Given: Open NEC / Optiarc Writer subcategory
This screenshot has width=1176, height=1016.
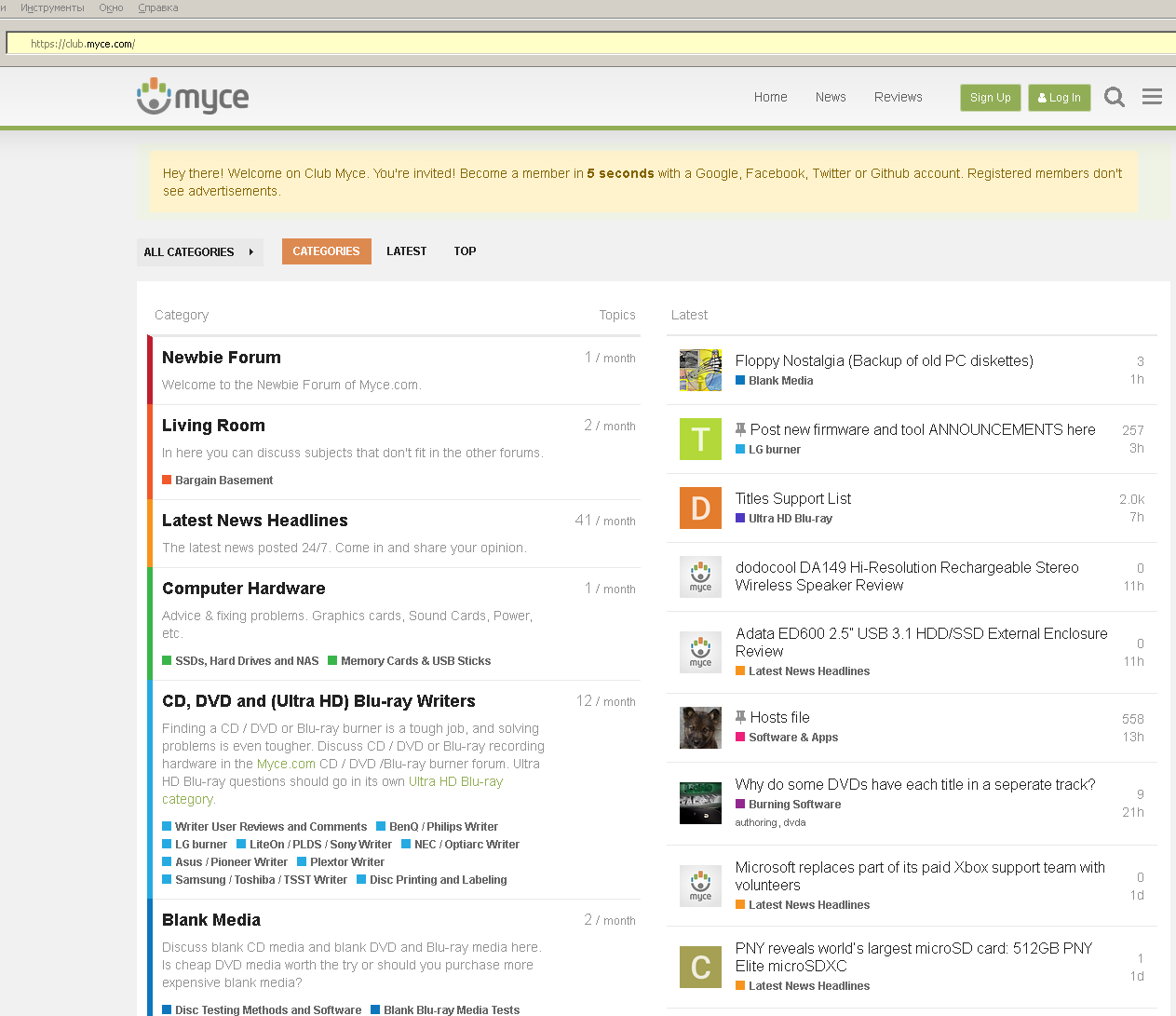Looking at the screenshot, I should [461, 845].
